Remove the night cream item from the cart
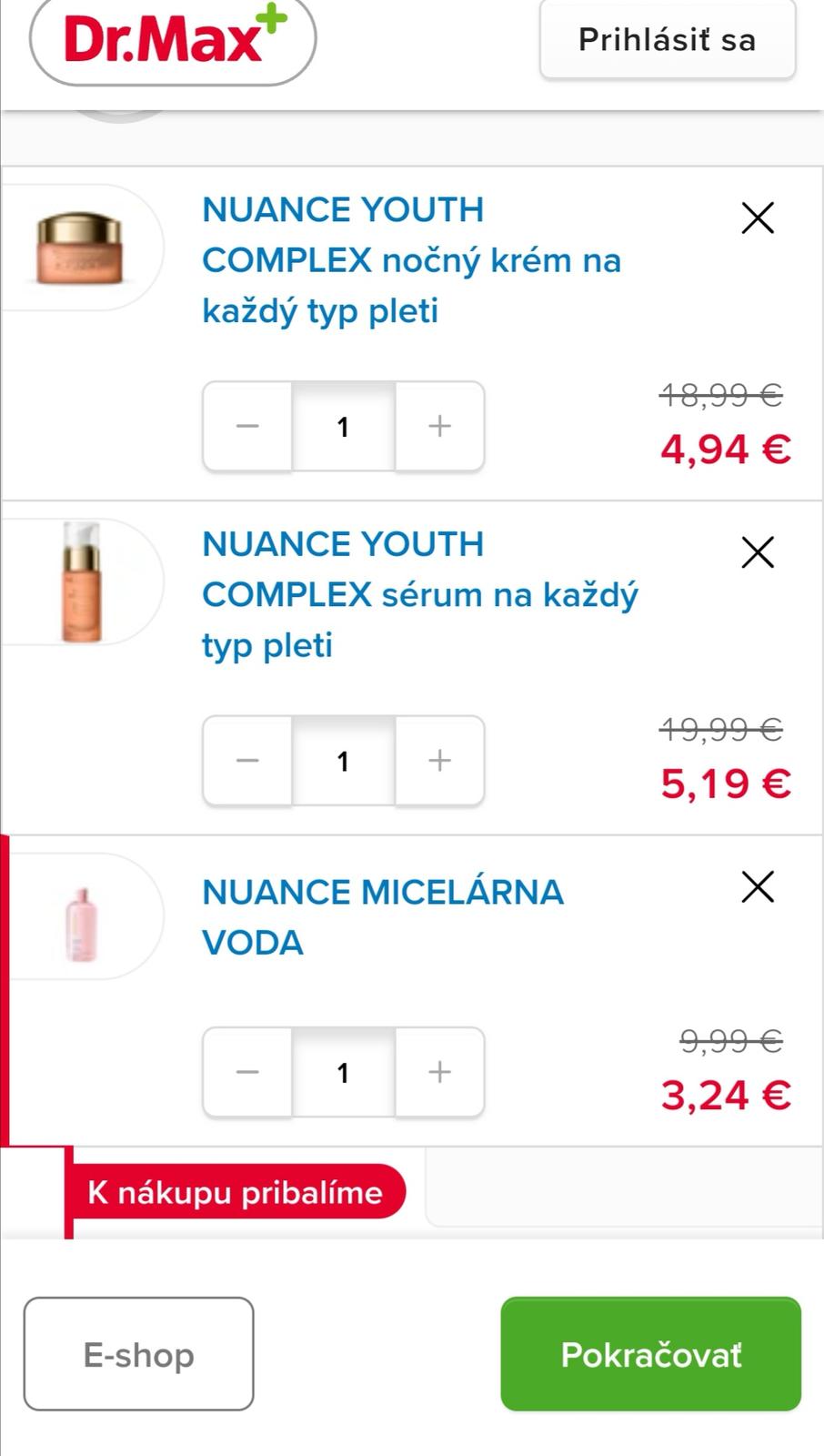824x1456 pixels. coord(757,218)
